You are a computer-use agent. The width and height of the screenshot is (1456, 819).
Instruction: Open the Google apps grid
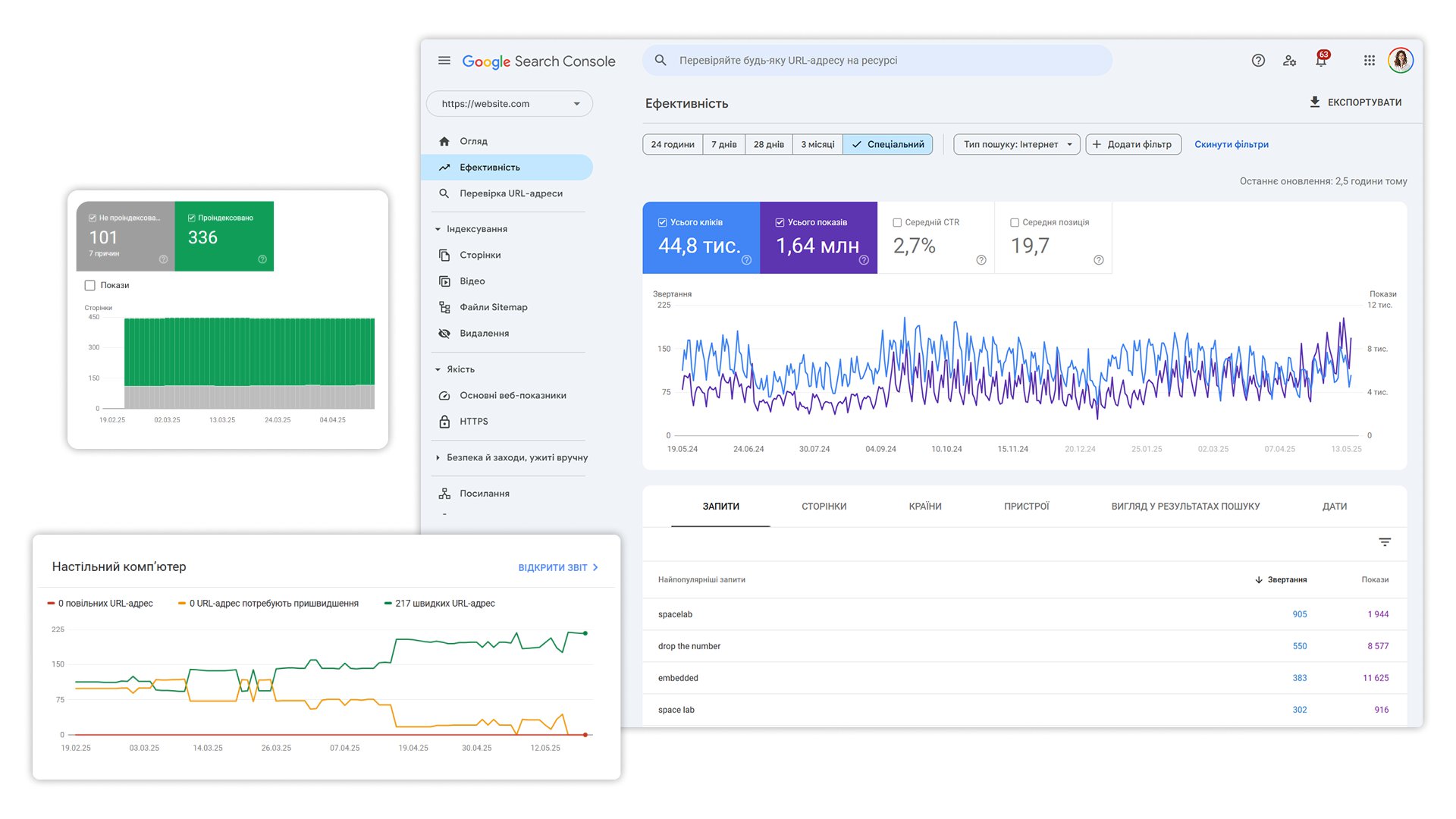[x=1369, y=60]
